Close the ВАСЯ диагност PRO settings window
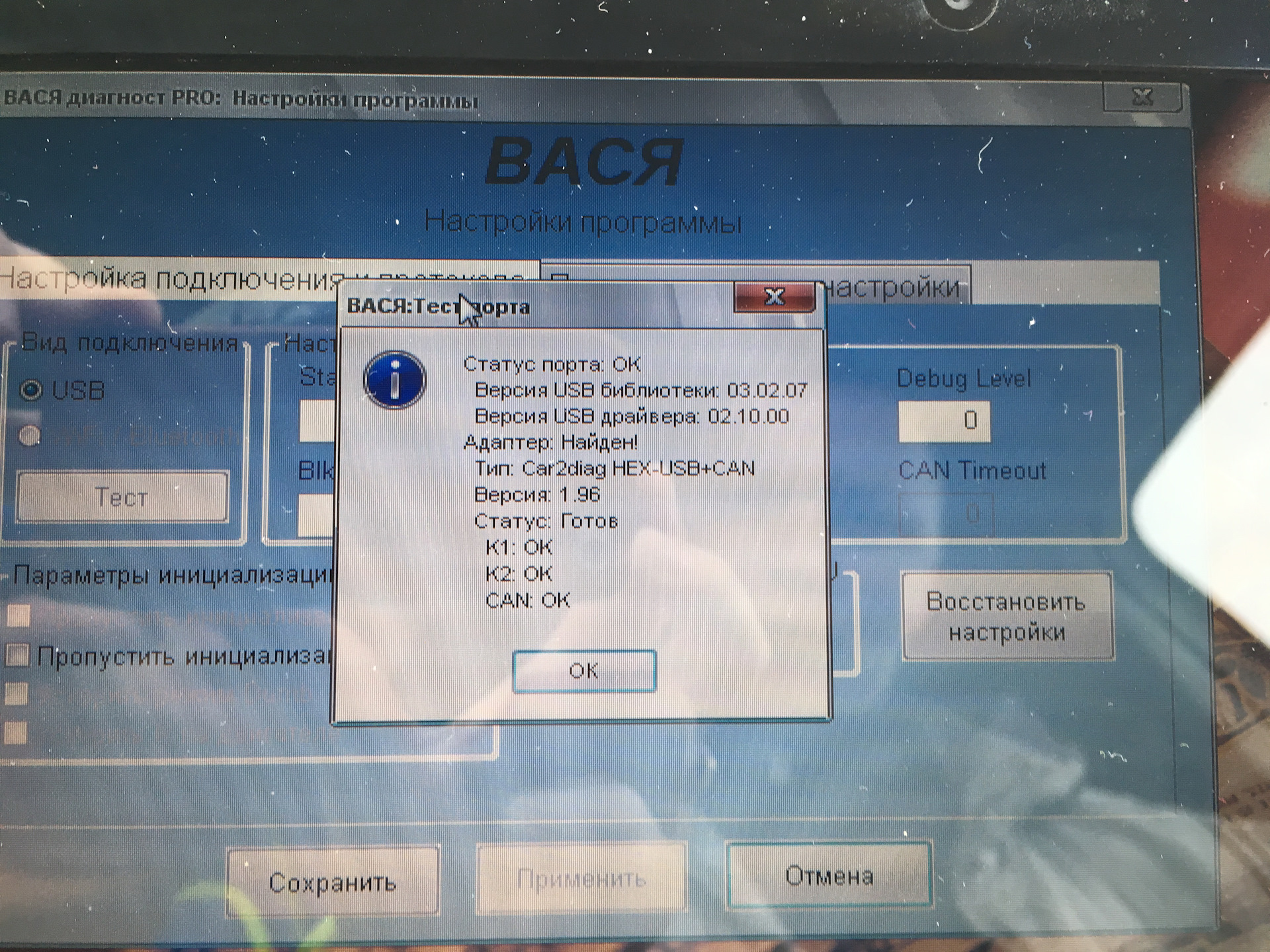This screenshot has height=952, width=1270. coord(1142,97)
